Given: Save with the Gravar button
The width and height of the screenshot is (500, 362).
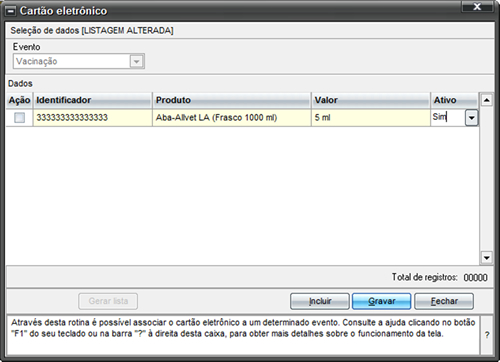Looking at the screenshot, I should 382,301.
